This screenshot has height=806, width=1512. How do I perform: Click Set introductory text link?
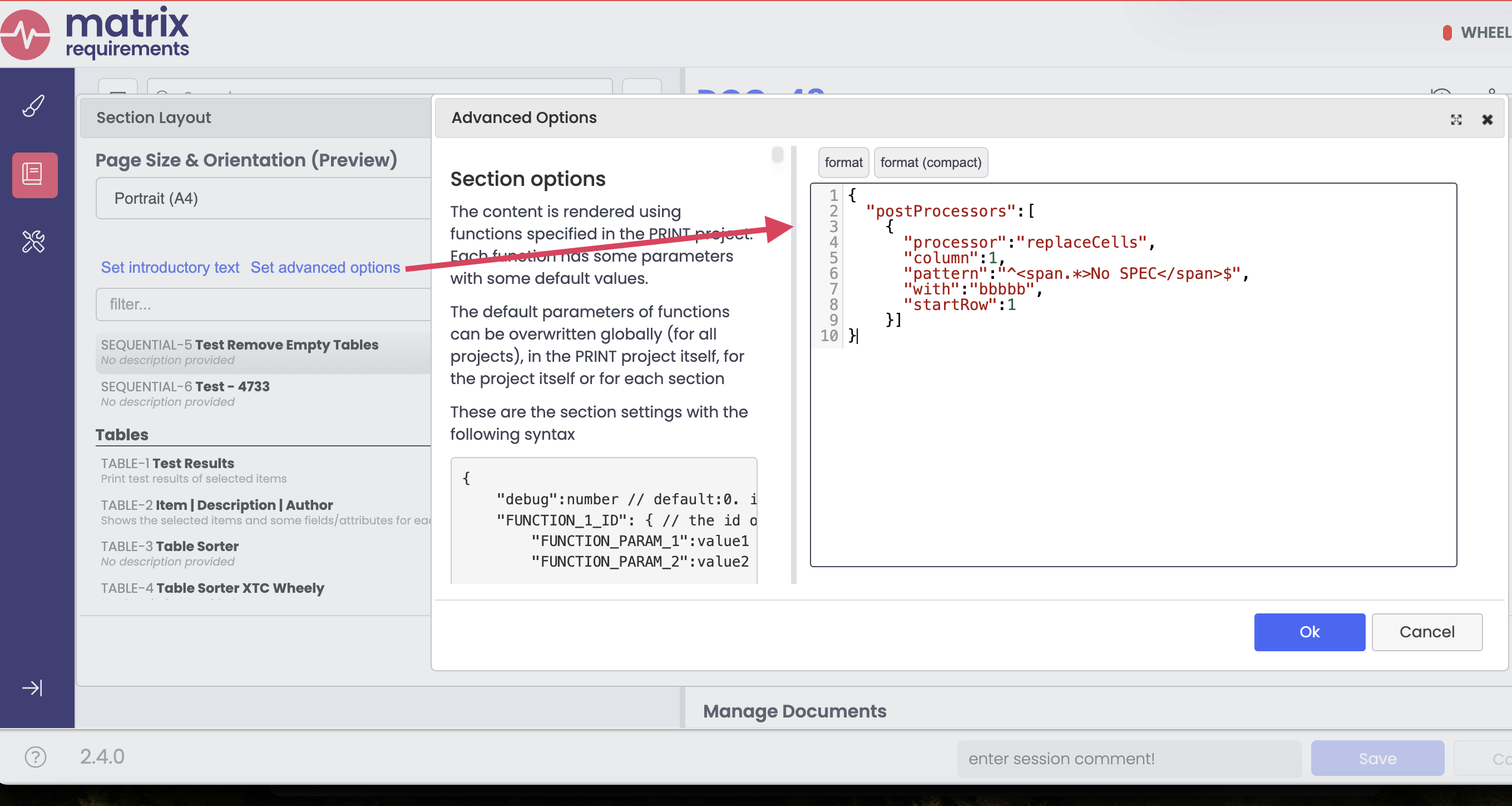[169, 266]
